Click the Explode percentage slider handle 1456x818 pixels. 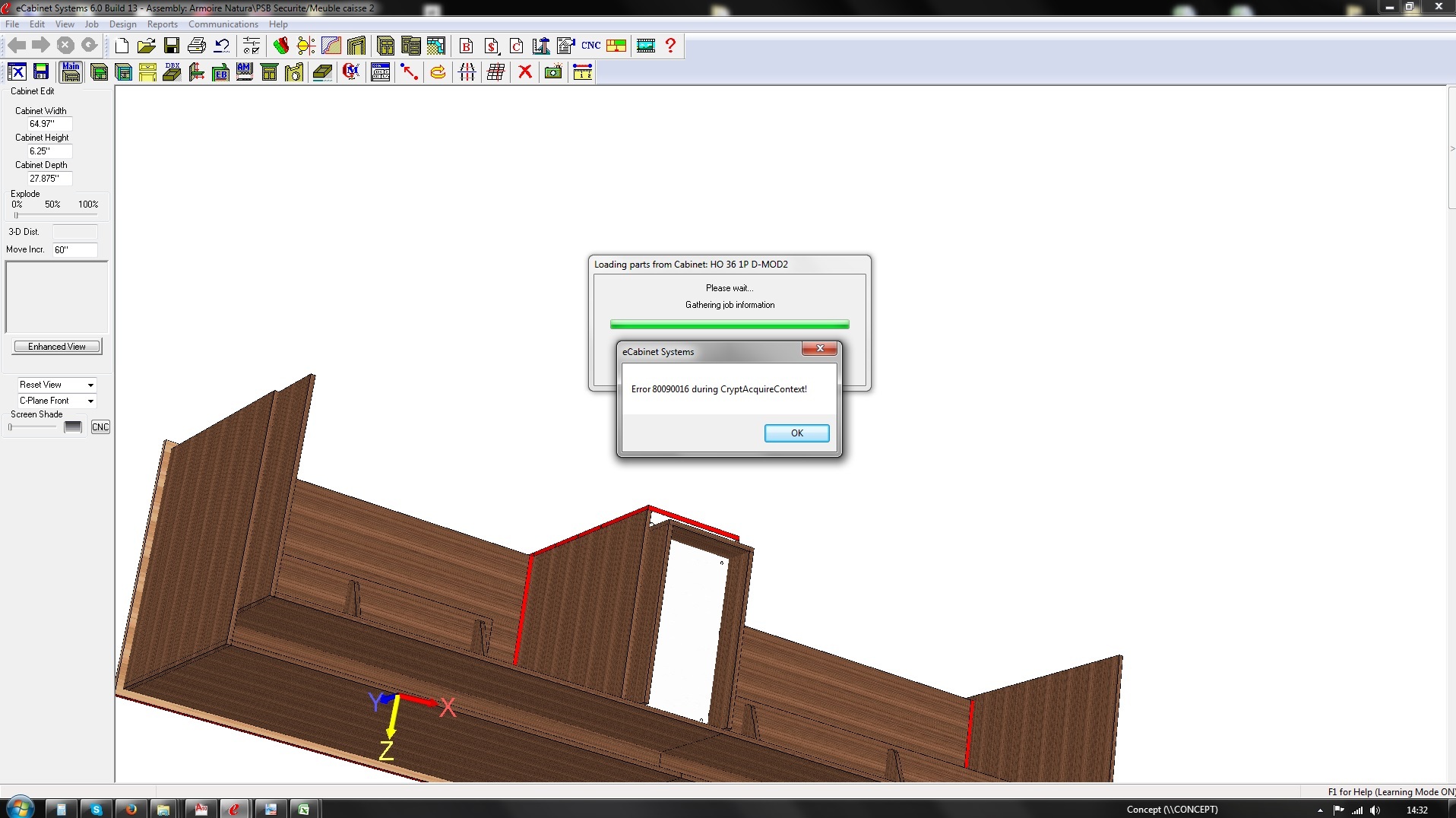coord(16,215)
